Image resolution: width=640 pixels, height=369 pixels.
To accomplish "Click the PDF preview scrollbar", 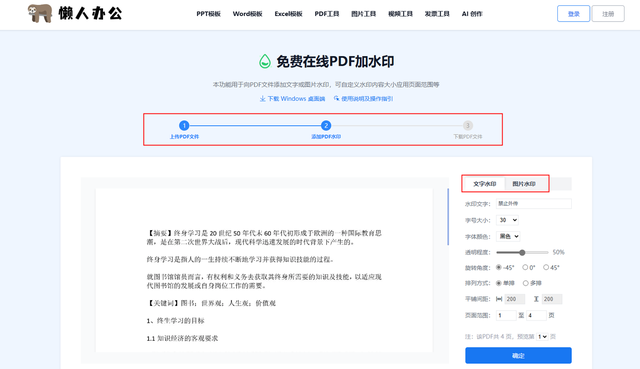I will (448, 216).
